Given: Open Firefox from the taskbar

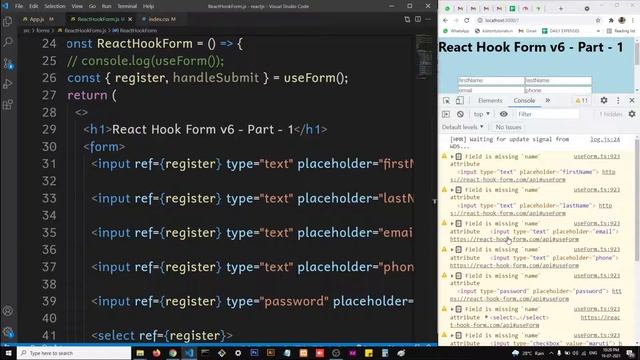Looking at the screenshot, I should tap(156, 353).
